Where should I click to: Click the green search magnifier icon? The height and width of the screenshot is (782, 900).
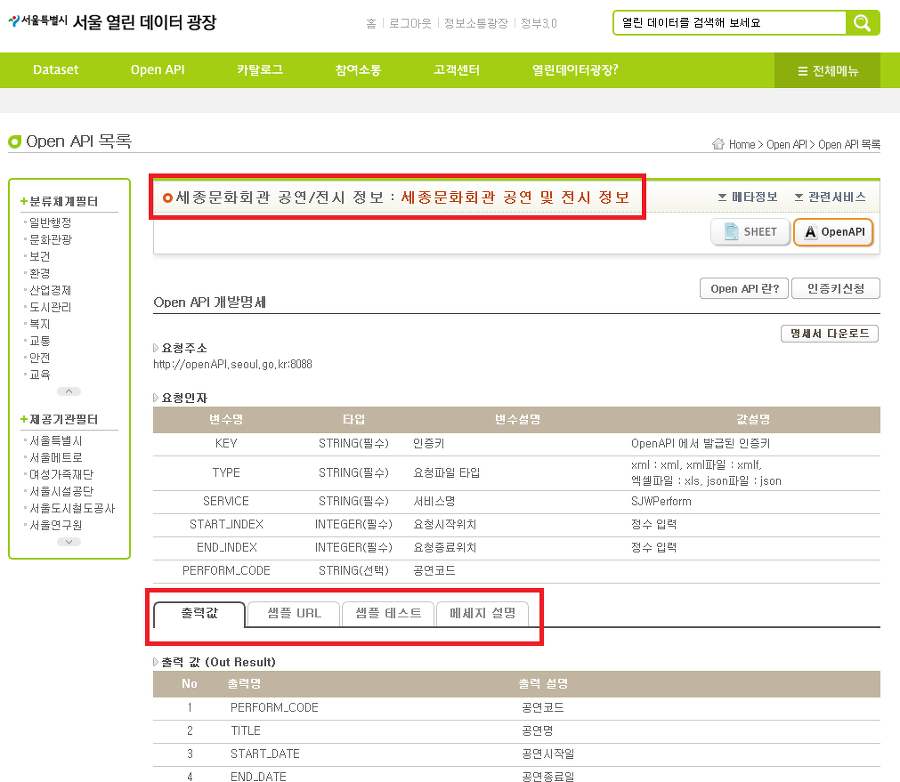click(862, 23)
